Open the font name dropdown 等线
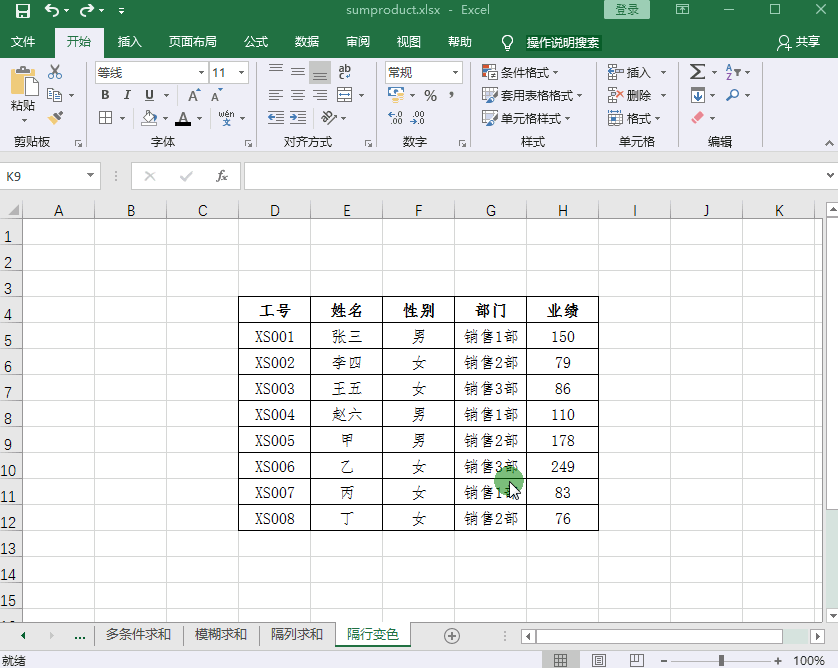This screenshot has height=668, width=838. (201, 73)
